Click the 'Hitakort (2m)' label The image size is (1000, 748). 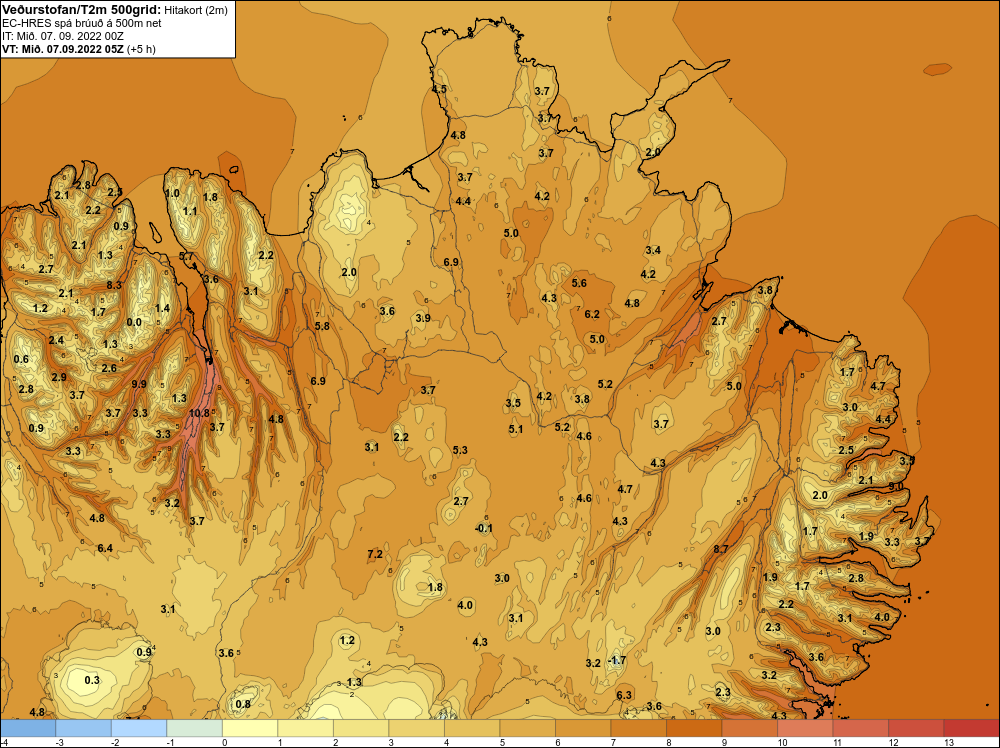(195, 10)
